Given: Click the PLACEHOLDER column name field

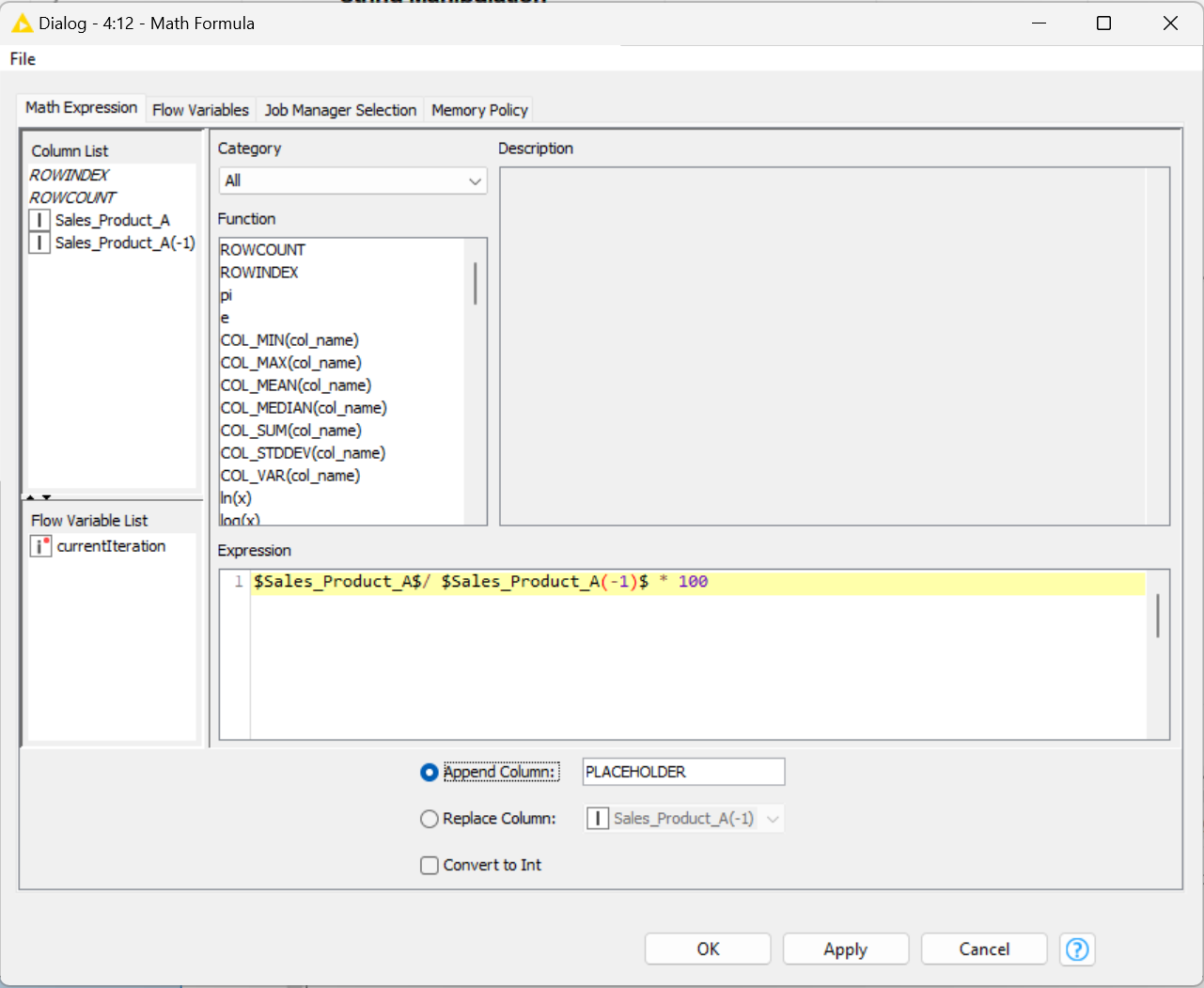Looking at the screenshot, I should (683, 772).
